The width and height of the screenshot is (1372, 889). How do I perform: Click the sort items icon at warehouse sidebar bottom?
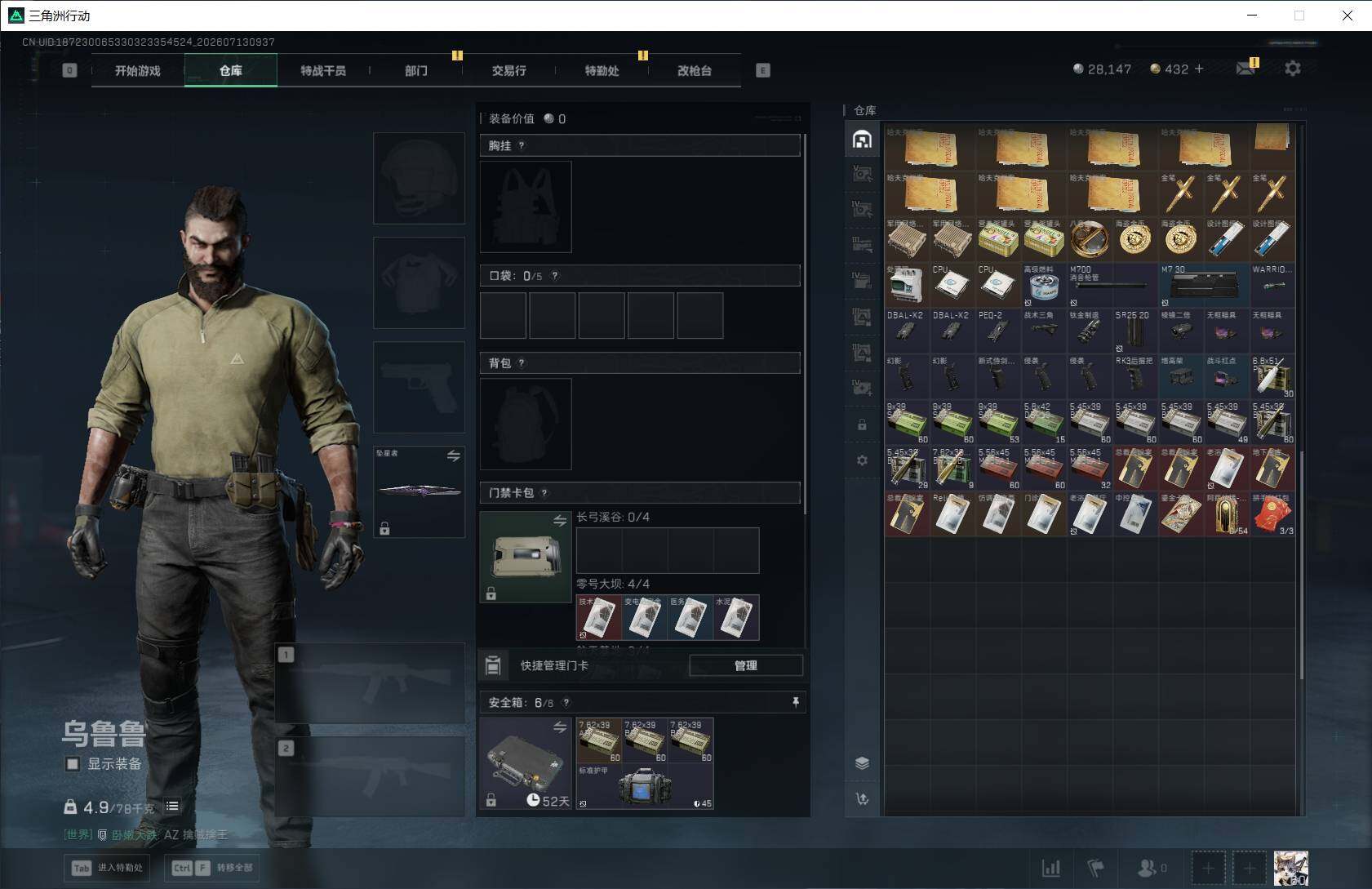tap(862, 798)
